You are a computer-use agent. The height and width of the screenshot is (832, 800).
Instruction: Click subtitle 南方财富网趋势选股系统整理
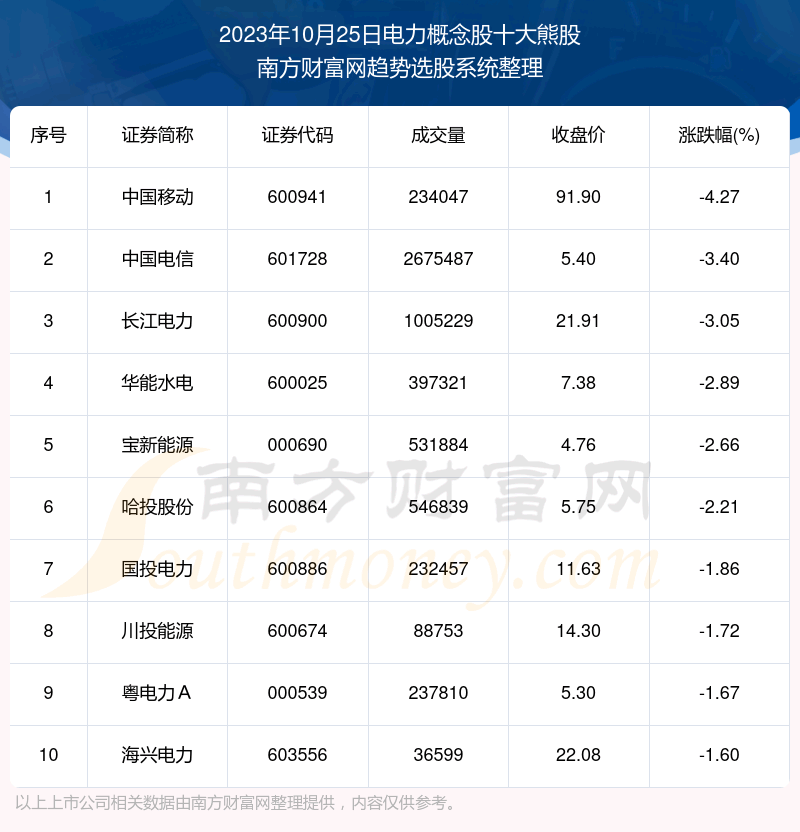point(400,68)
